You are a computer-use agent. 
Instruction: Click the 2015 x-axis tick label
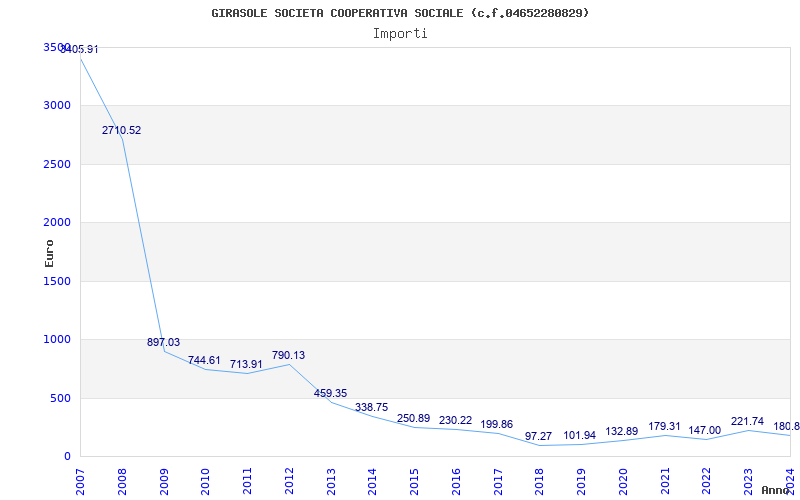tap(414, 482)
